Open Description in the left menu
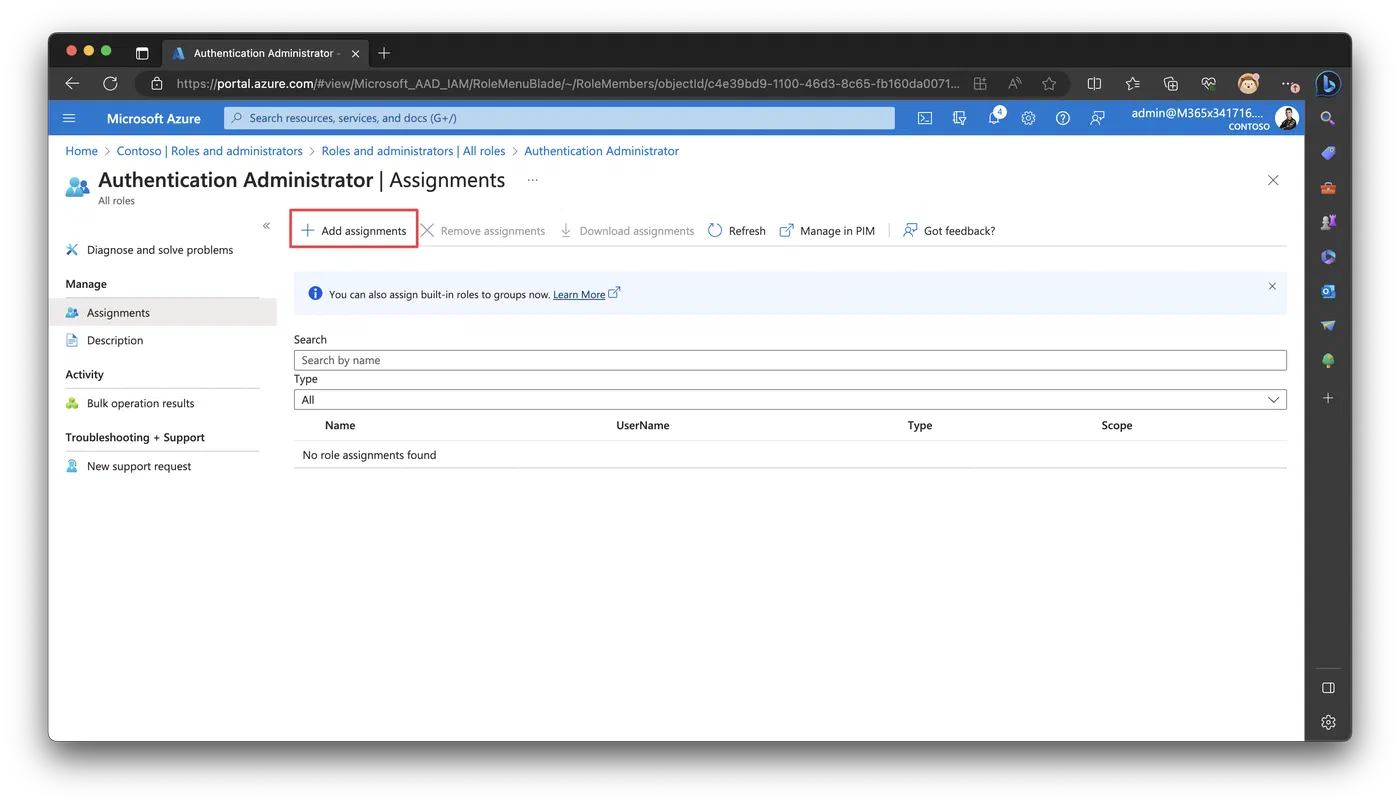This screenshot has height=805, width=1400. pos(114,341)
